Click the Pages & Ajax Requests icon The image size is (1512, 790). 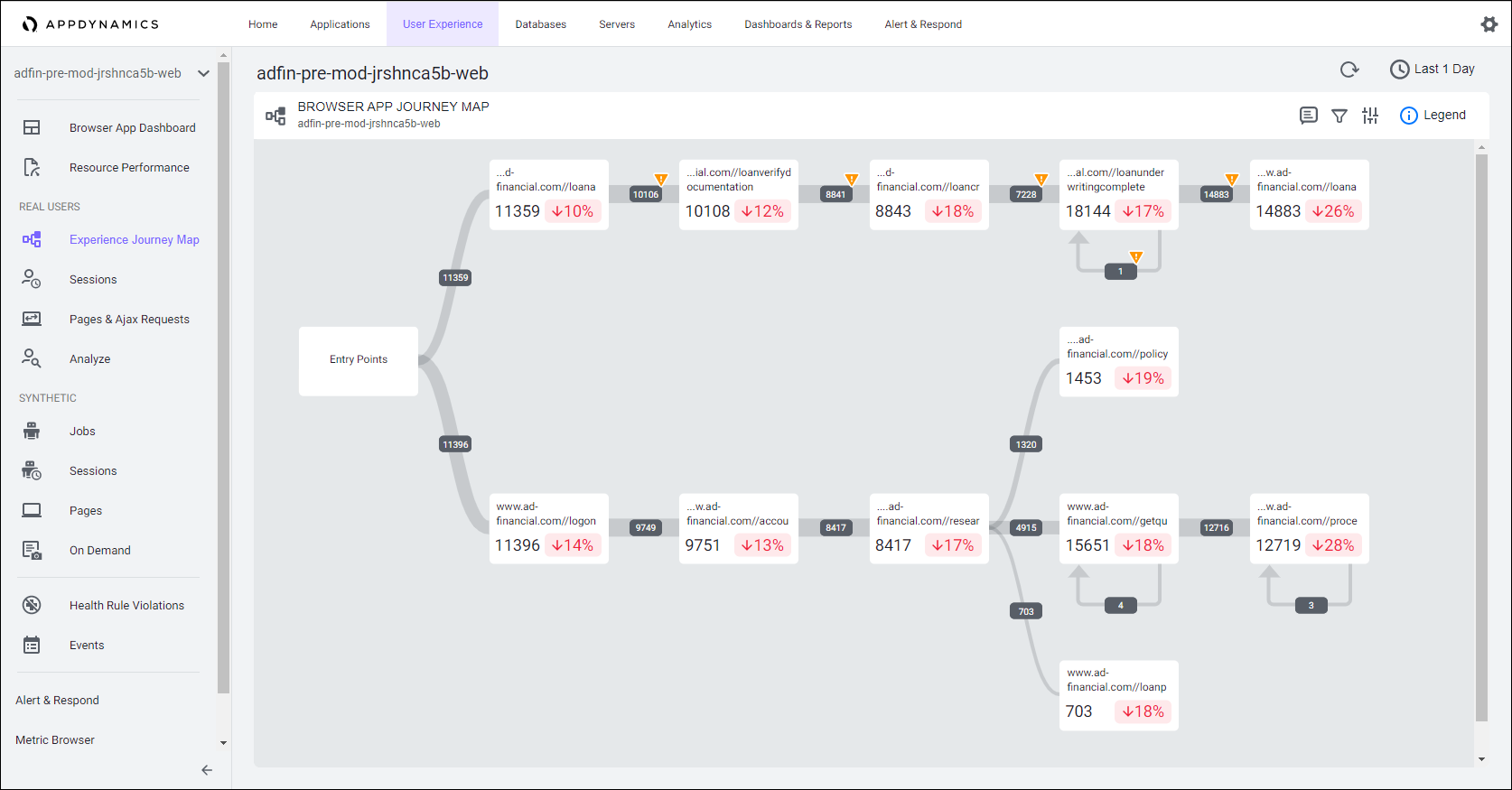point(32,319)
